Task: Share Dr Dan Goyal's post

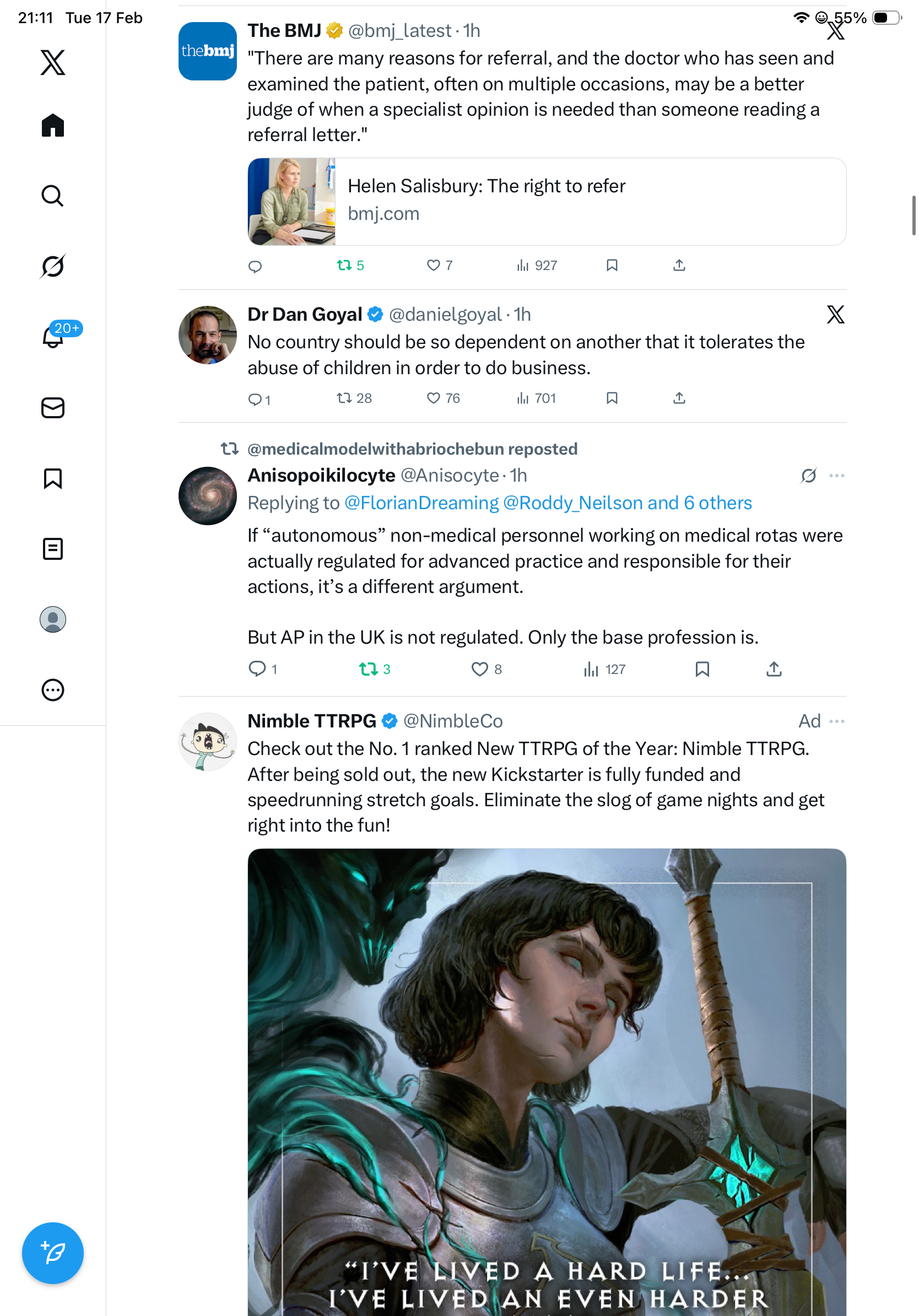Action: pyautogui.click(x=679, y=398)
